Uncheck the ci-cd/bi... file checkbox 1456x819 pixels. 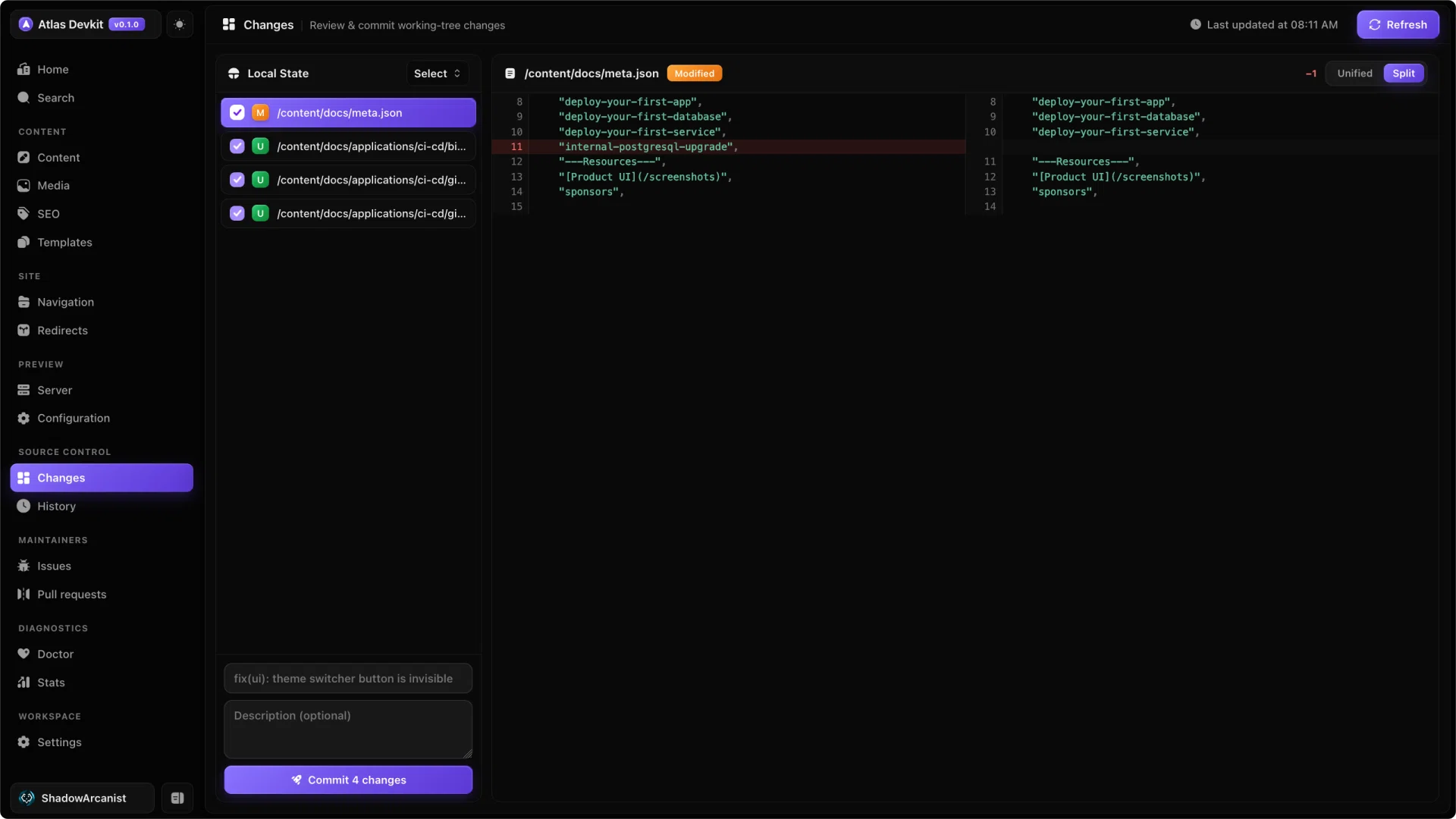237,146
